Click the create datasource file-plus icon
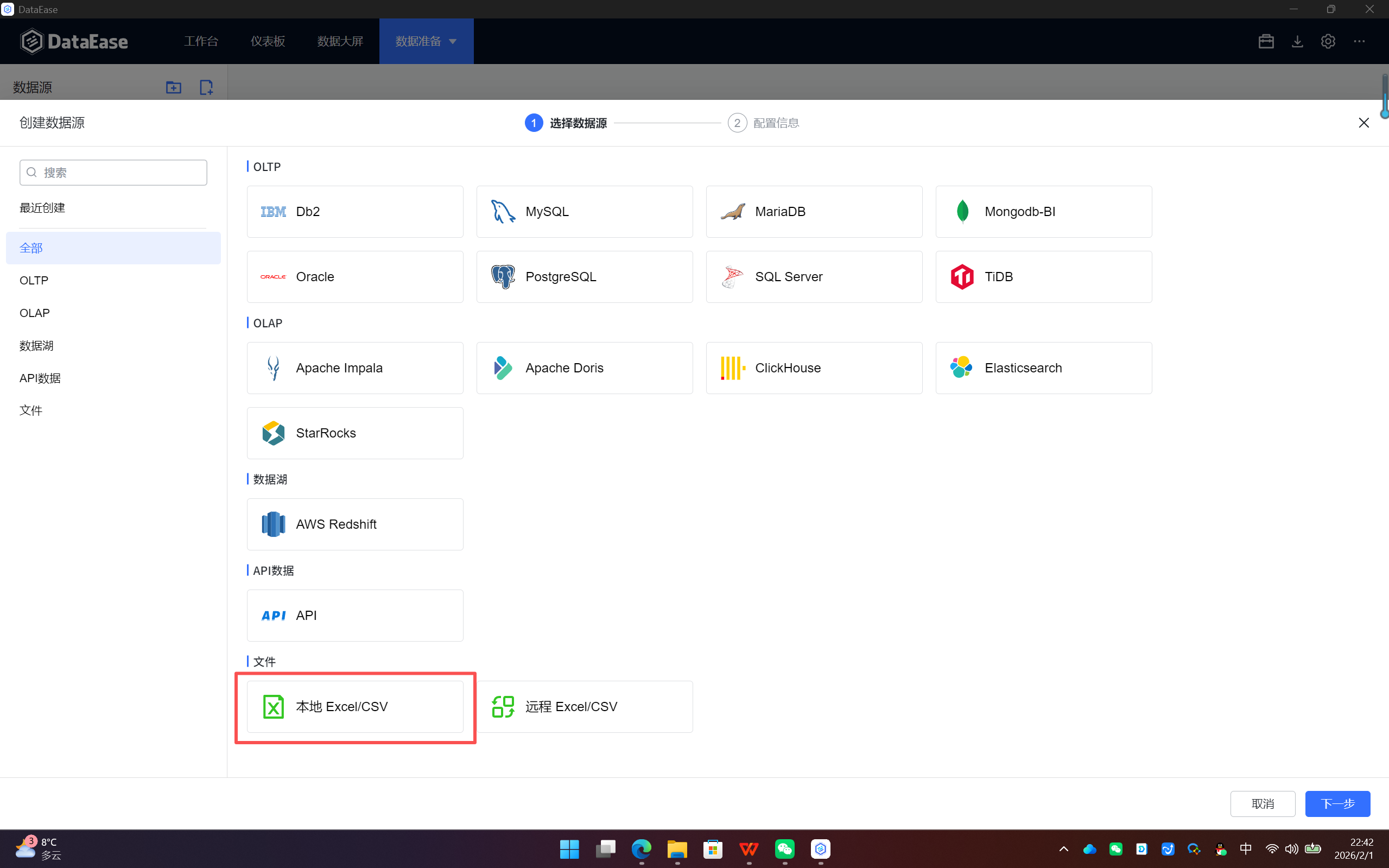Screen dimensions: 1389x868 [206, 87]
